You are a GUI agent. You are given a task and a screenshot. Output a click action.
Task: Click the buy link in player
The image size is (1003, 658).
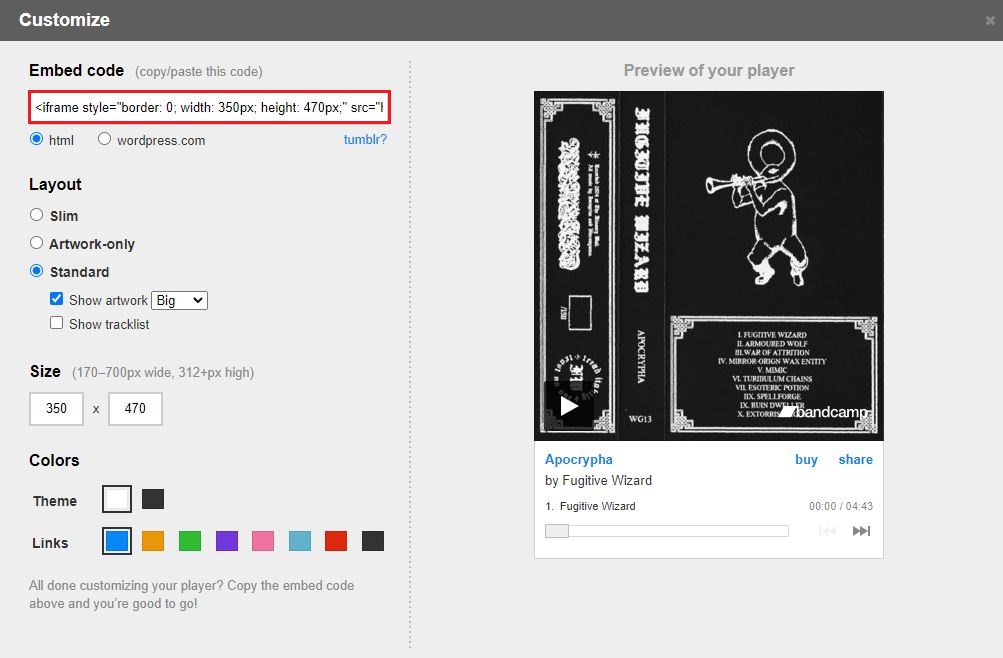(806, 459)
